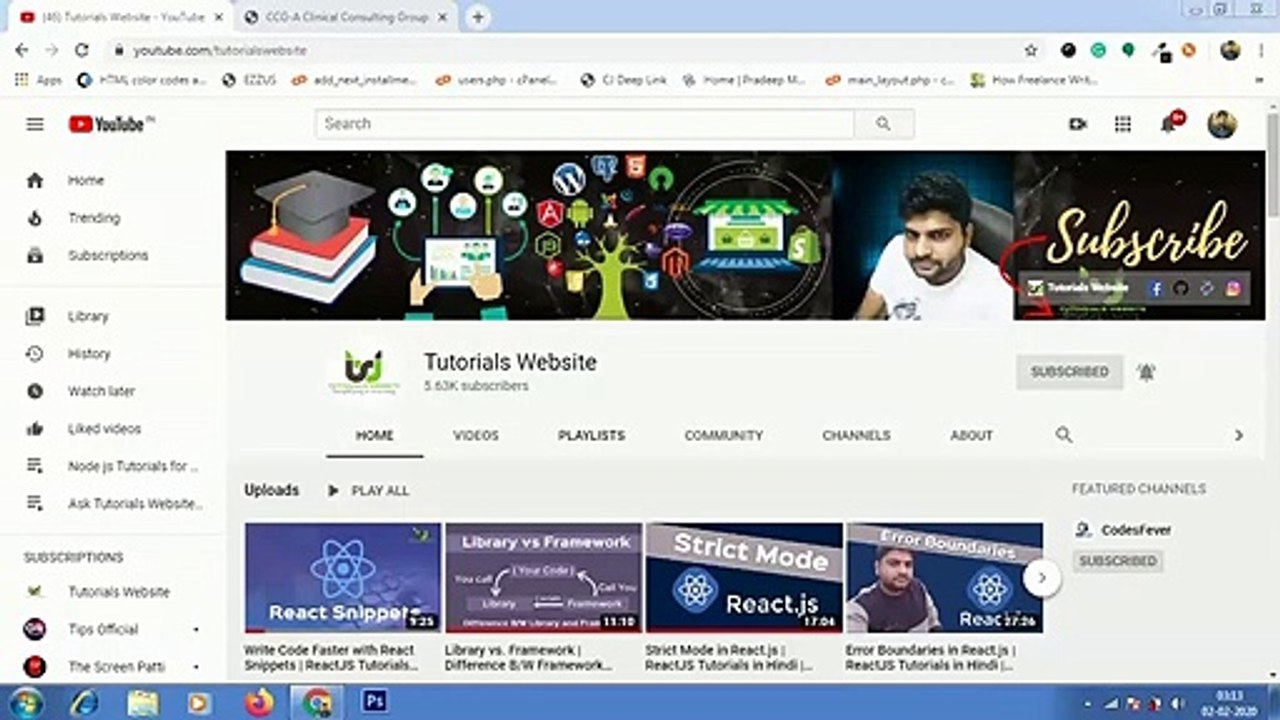Open File Explorer from taskbar
Image resolution: width=1280 pixels, height=720 pixels.
click(143, 703)
